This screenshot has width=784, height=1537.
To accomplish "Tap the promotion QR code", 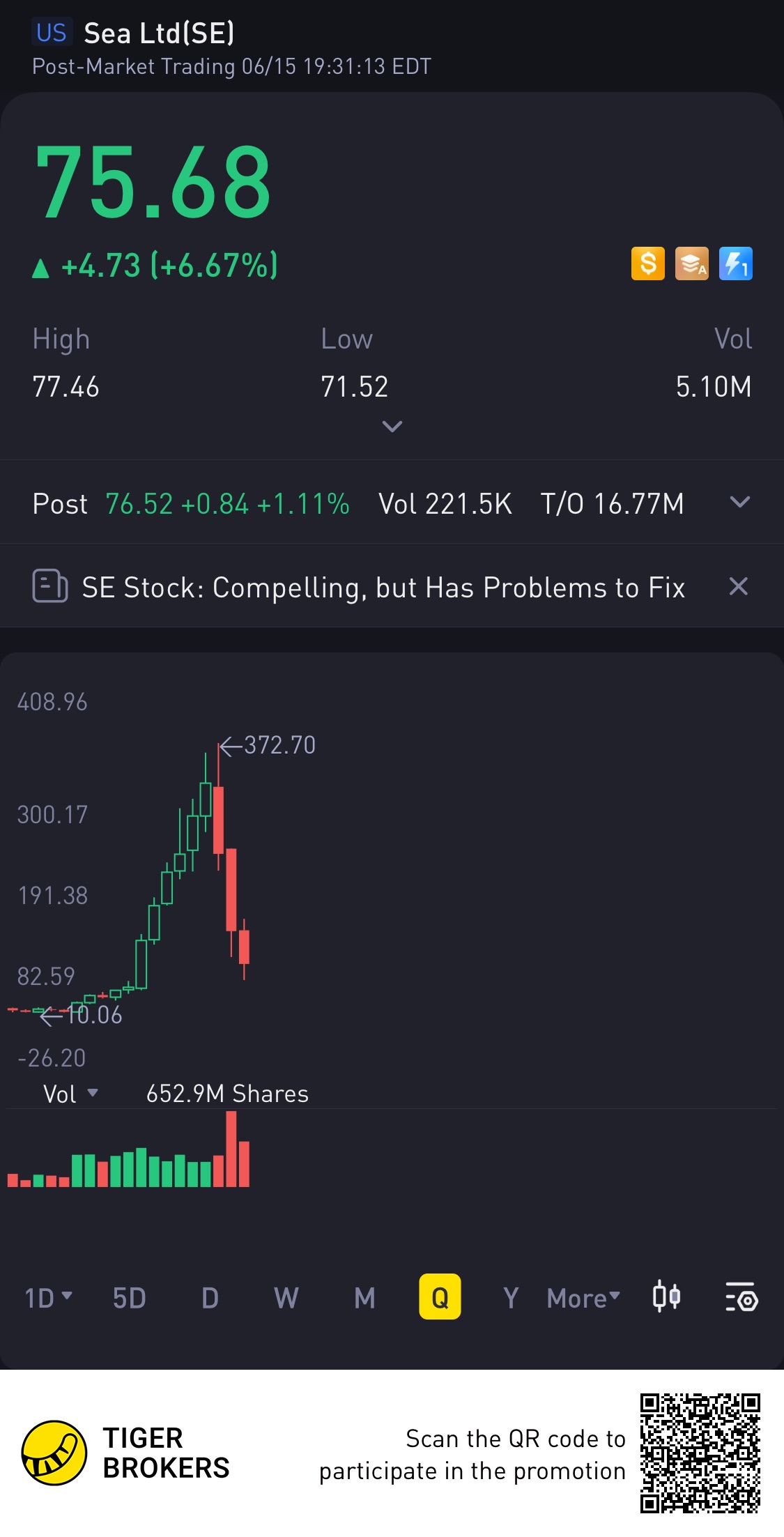I will (x=700, y=1453).
